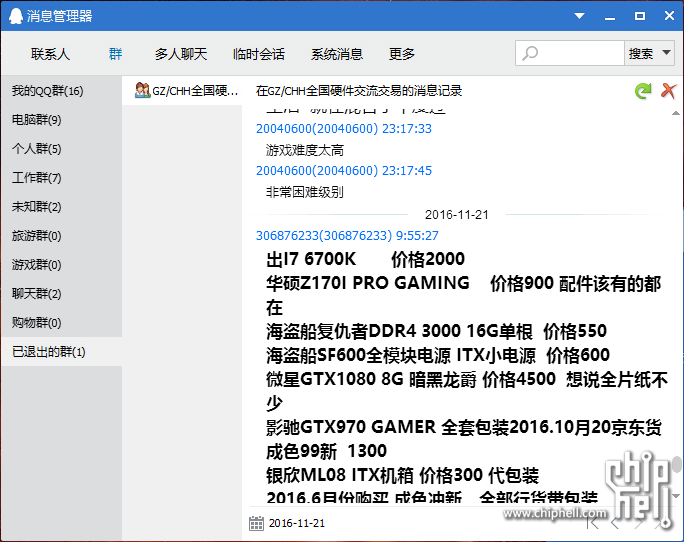Click the magnifier icon in the search box

click(530, 54)
